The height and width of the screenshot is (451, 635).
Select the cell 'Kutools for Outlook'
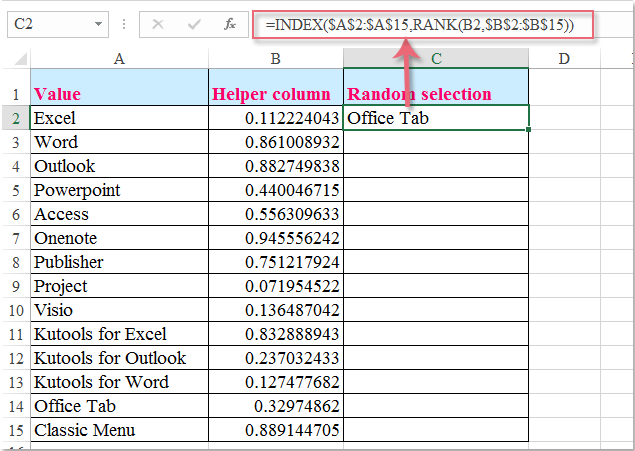119,358
